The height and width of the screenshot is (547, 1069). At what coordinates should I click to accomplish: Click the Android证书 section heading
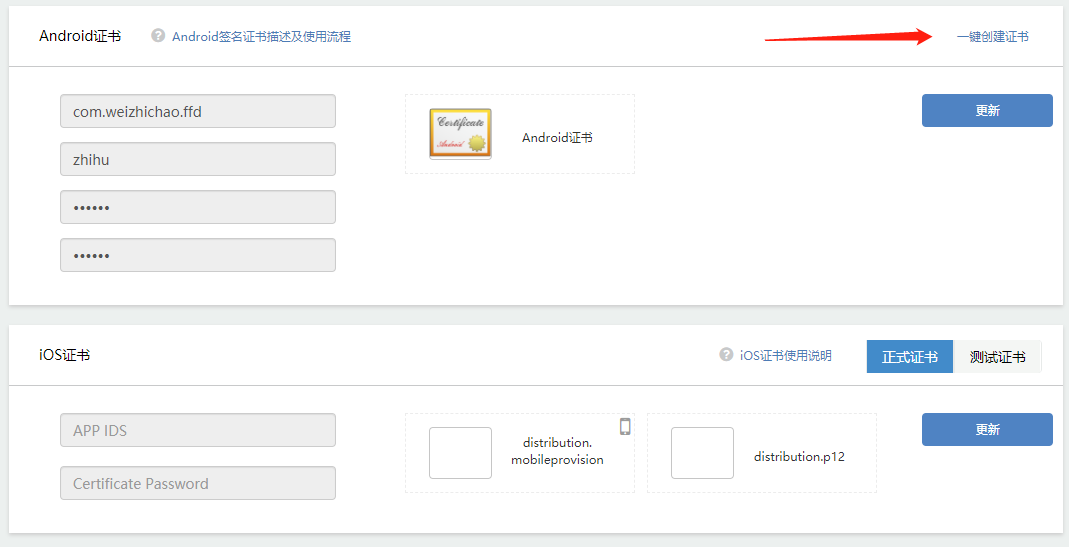pos(80,35)
